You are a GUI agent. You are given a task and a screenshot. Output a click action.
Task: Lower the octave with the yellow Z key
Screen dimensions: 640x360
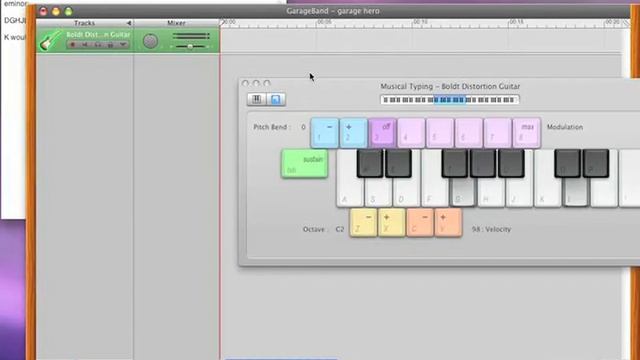coord(363,223)
